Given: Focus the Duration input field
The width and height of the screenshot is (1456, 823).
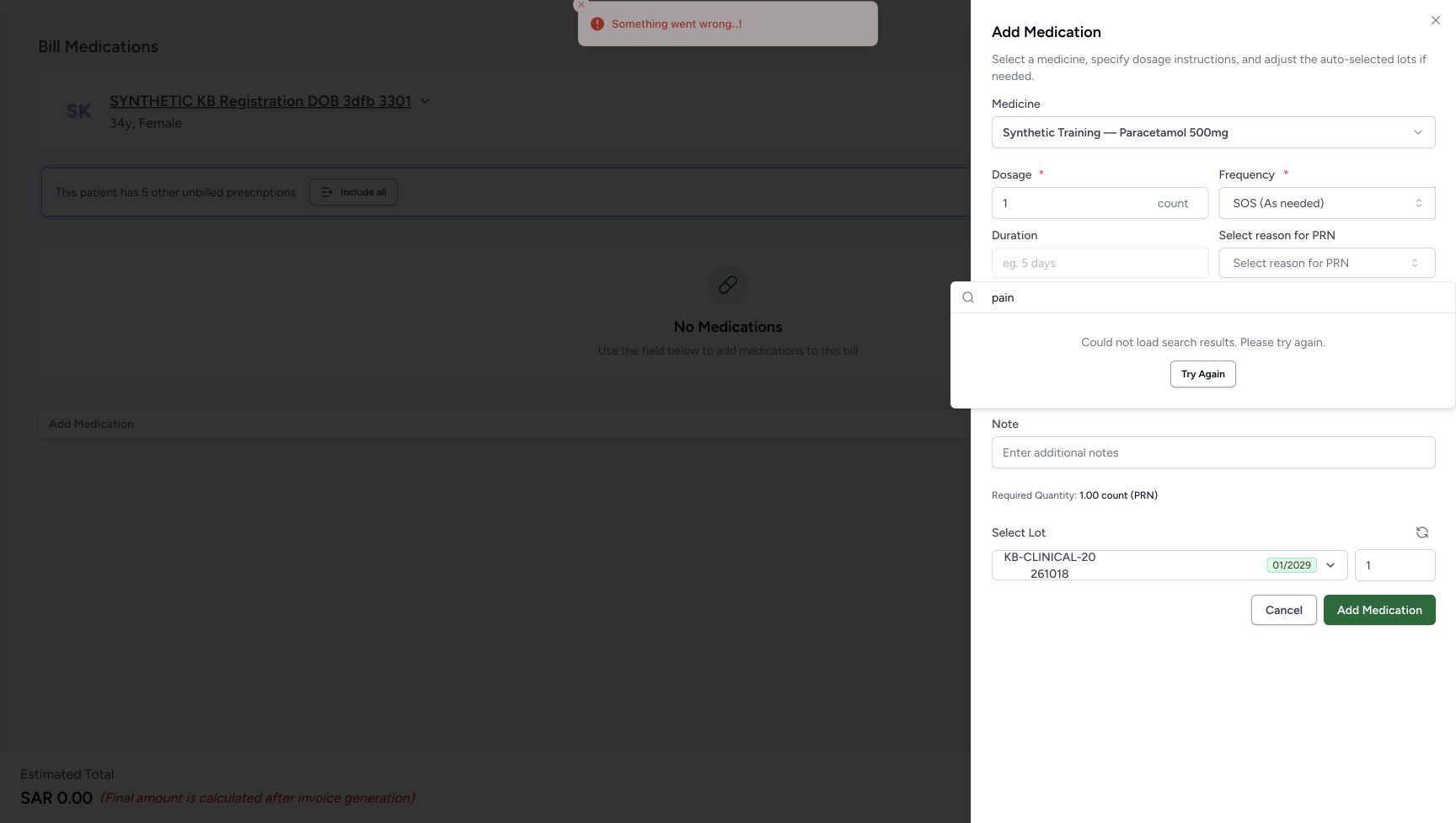Looking at the screenshot, I should [x=1100, y=263].
